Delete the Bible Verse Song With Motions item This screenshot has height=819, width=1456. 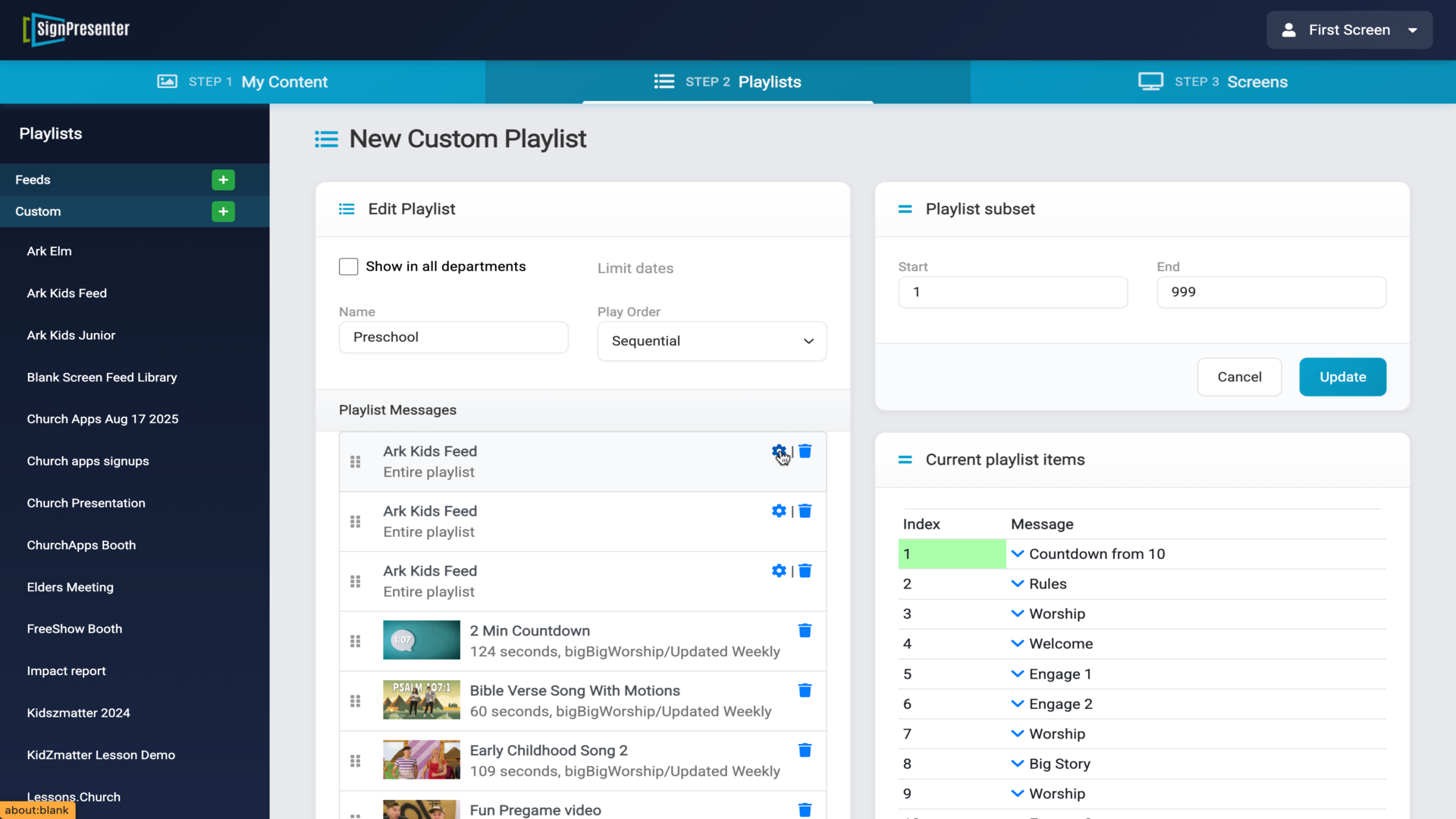805,691
